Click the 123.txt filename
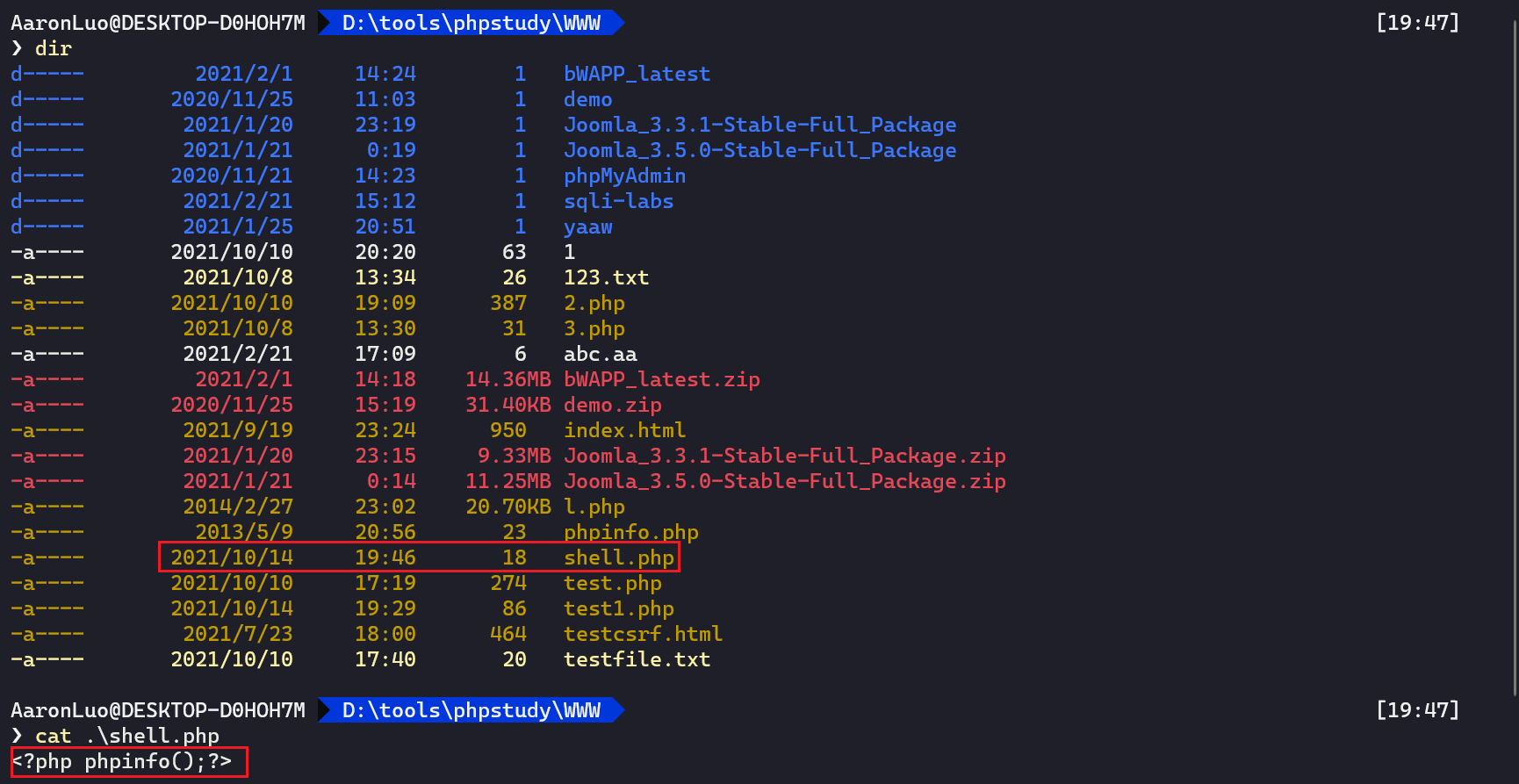 pyautogui.click(x=606, y=277)
